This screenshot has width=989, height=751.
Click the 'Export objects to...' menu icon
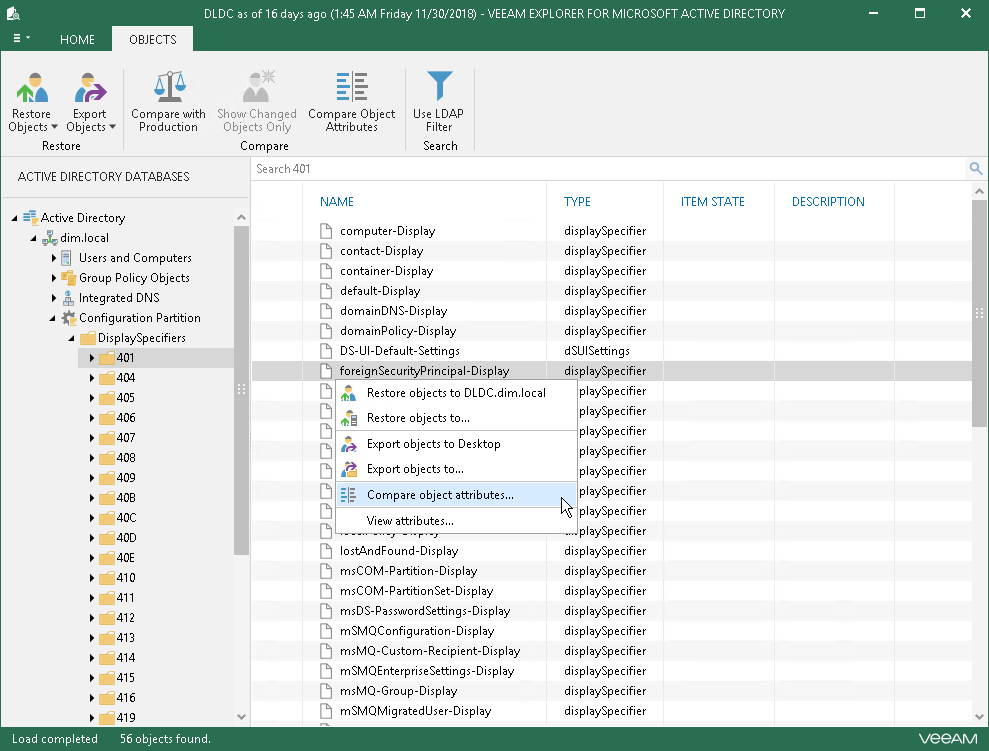(349, 469)
